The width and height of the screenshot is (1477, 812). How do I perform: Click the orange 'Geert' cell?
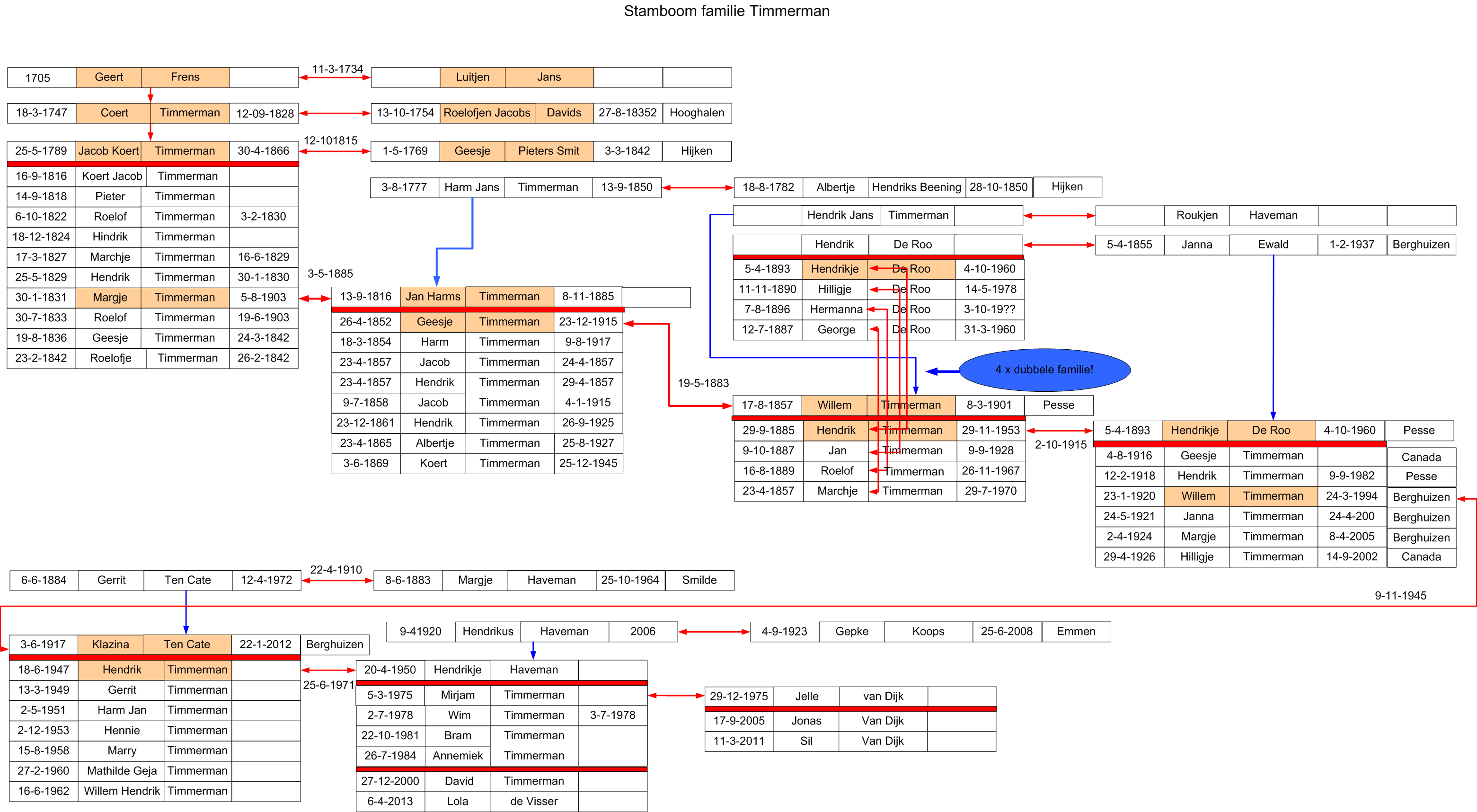[108, 78]
